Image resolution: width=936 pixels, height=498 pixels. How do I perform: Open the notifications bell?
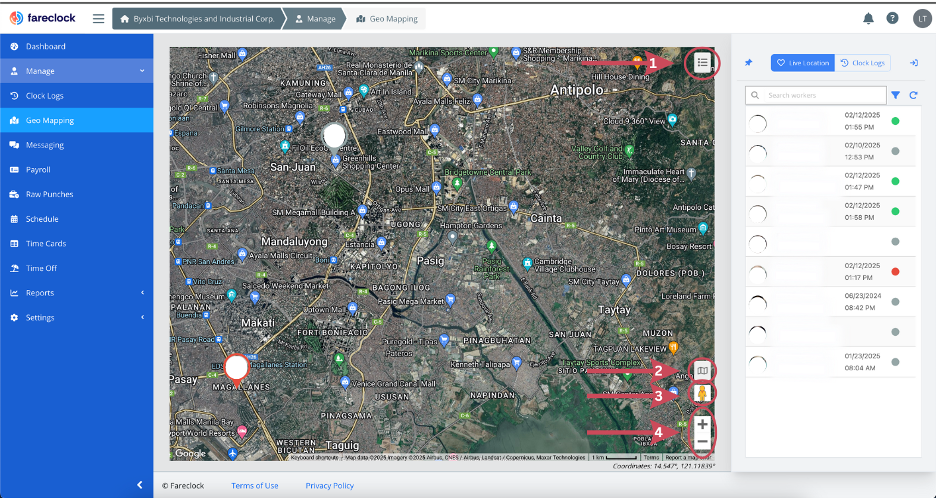pyautogui.click(x=868, y=19)
